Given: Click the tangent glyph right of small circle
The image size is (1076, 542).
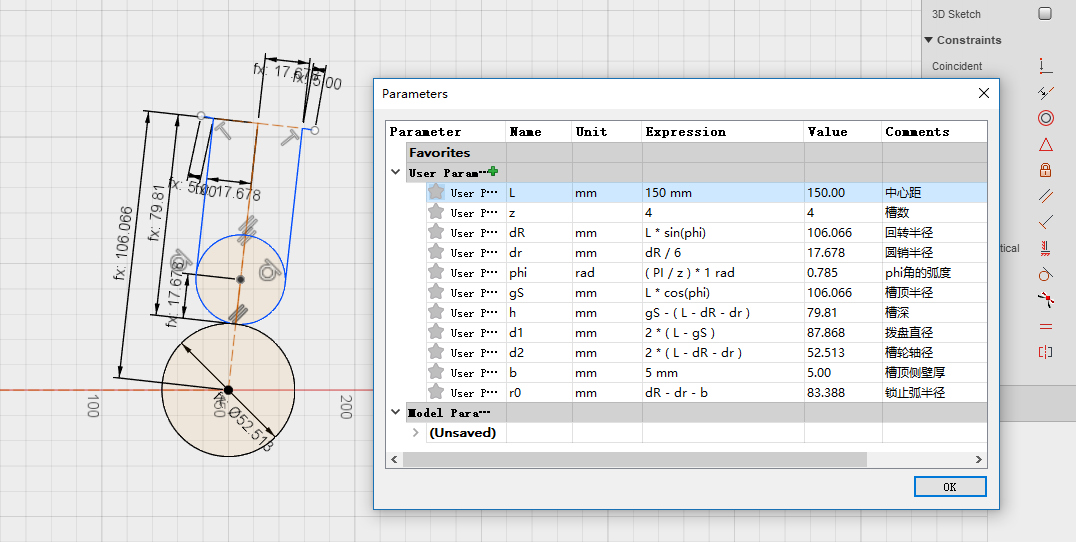Looking at the screenshot, I should 271,270.
